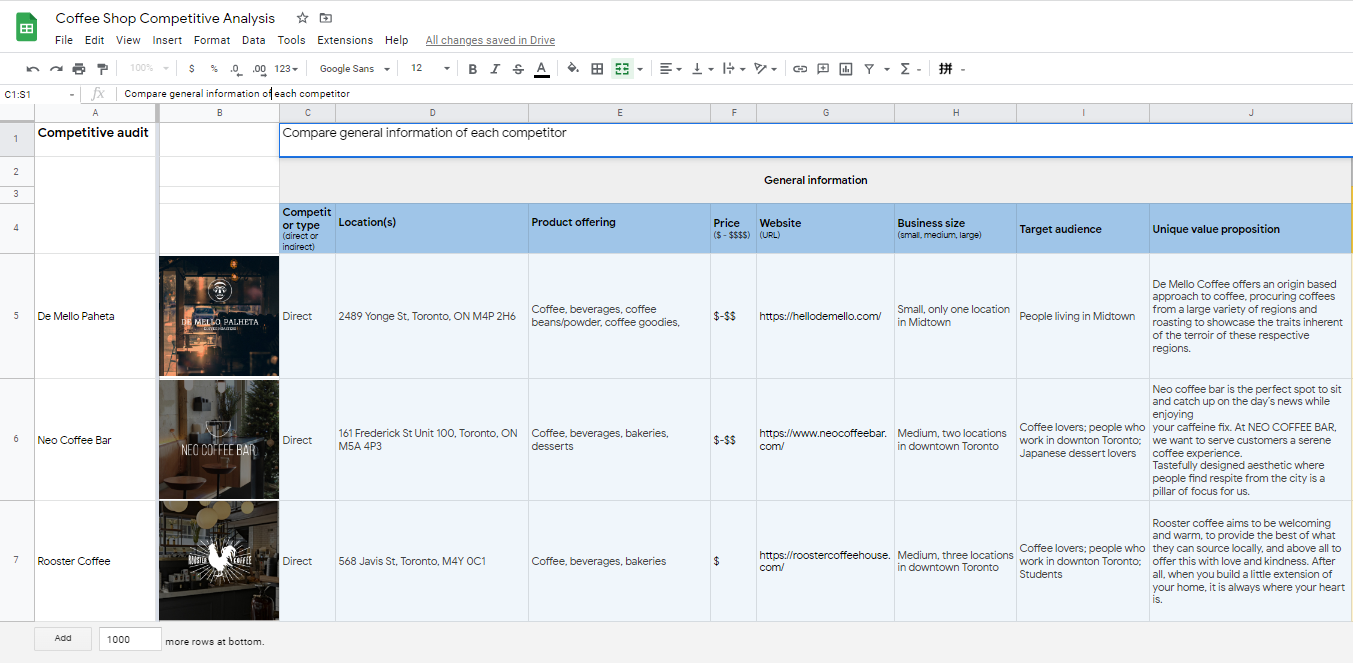Toggle the Merge cells button
Image resolution: width=1353 pixels, height=663 pixels.
[622, 69]
